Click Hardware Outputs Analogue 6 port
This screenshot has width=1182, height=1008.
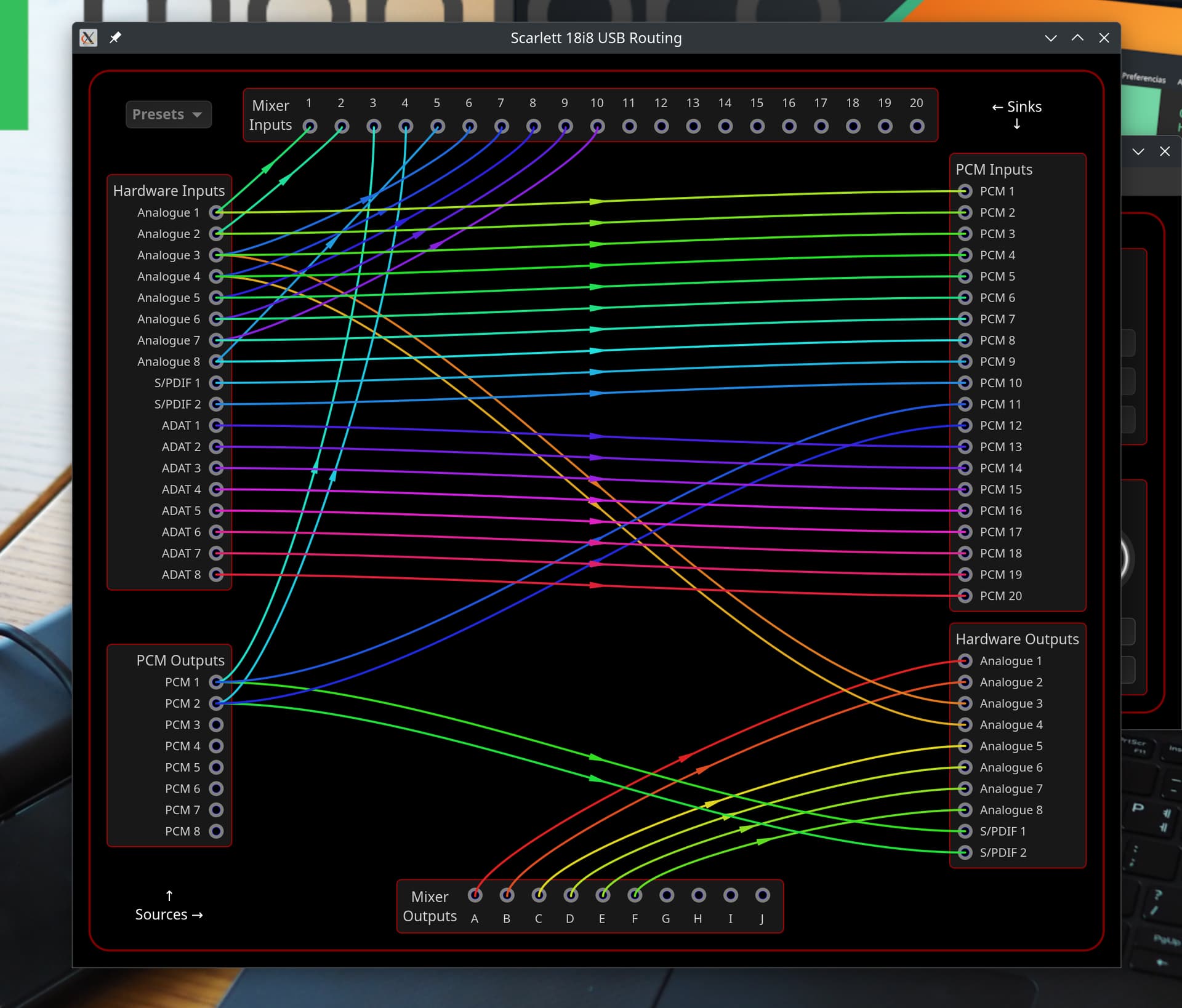click(x=965, y=767)
